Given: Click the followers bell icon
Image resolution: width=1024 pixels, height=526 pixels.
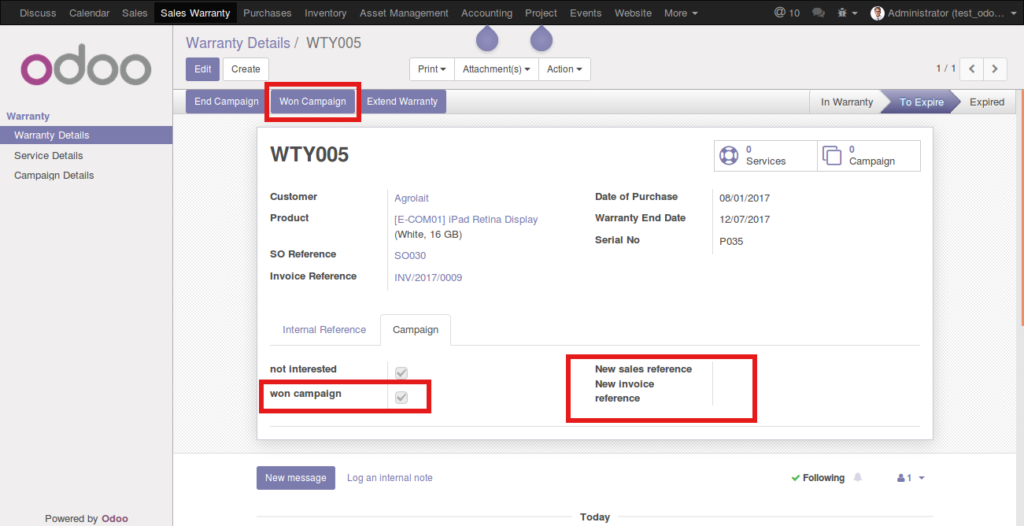Looking at the screenshot, I should tap(857, 478).
